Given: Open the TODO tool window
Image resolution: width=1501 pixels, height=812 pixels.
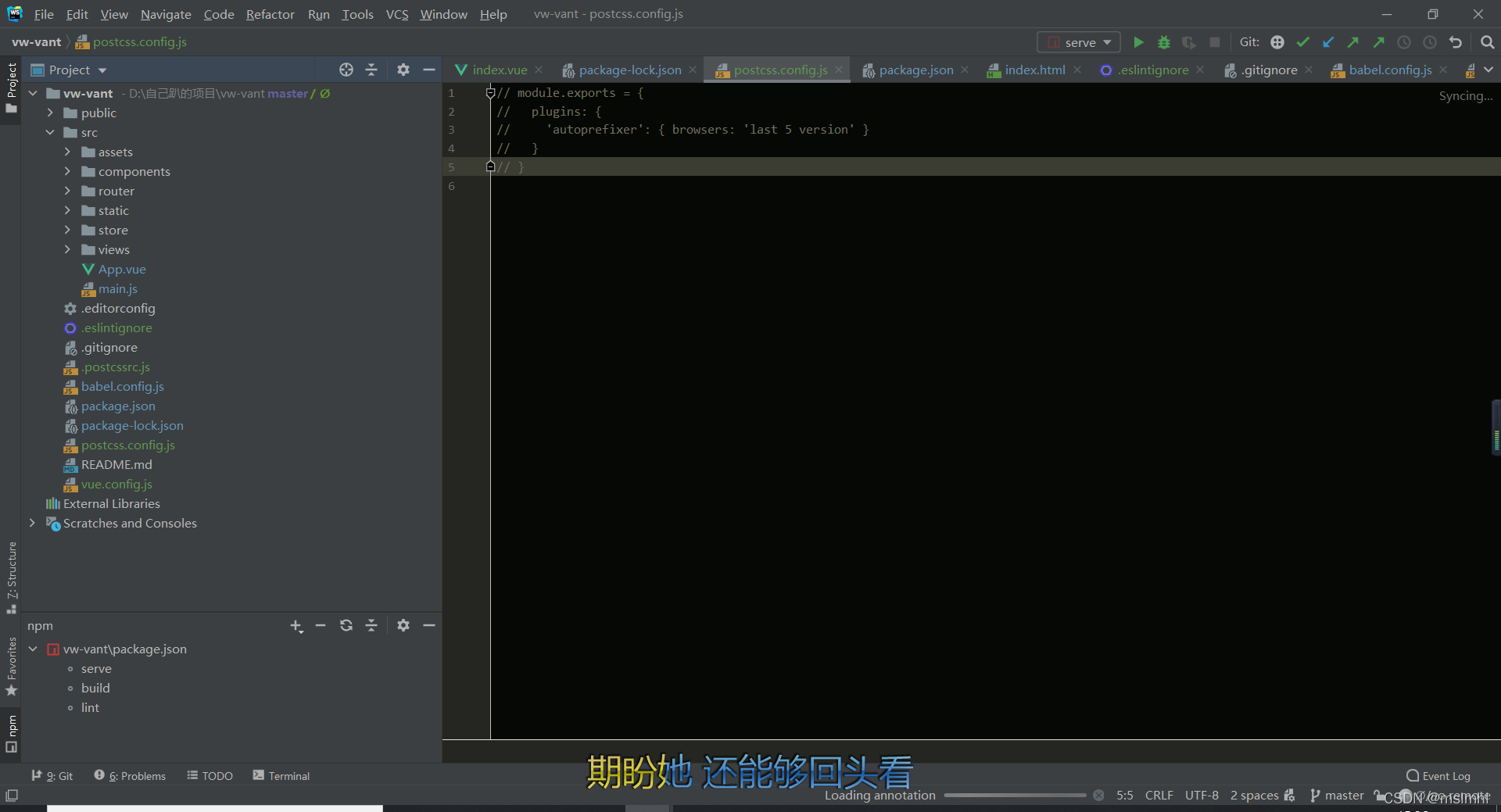Looking at the screenshot, I should [210, 776].
